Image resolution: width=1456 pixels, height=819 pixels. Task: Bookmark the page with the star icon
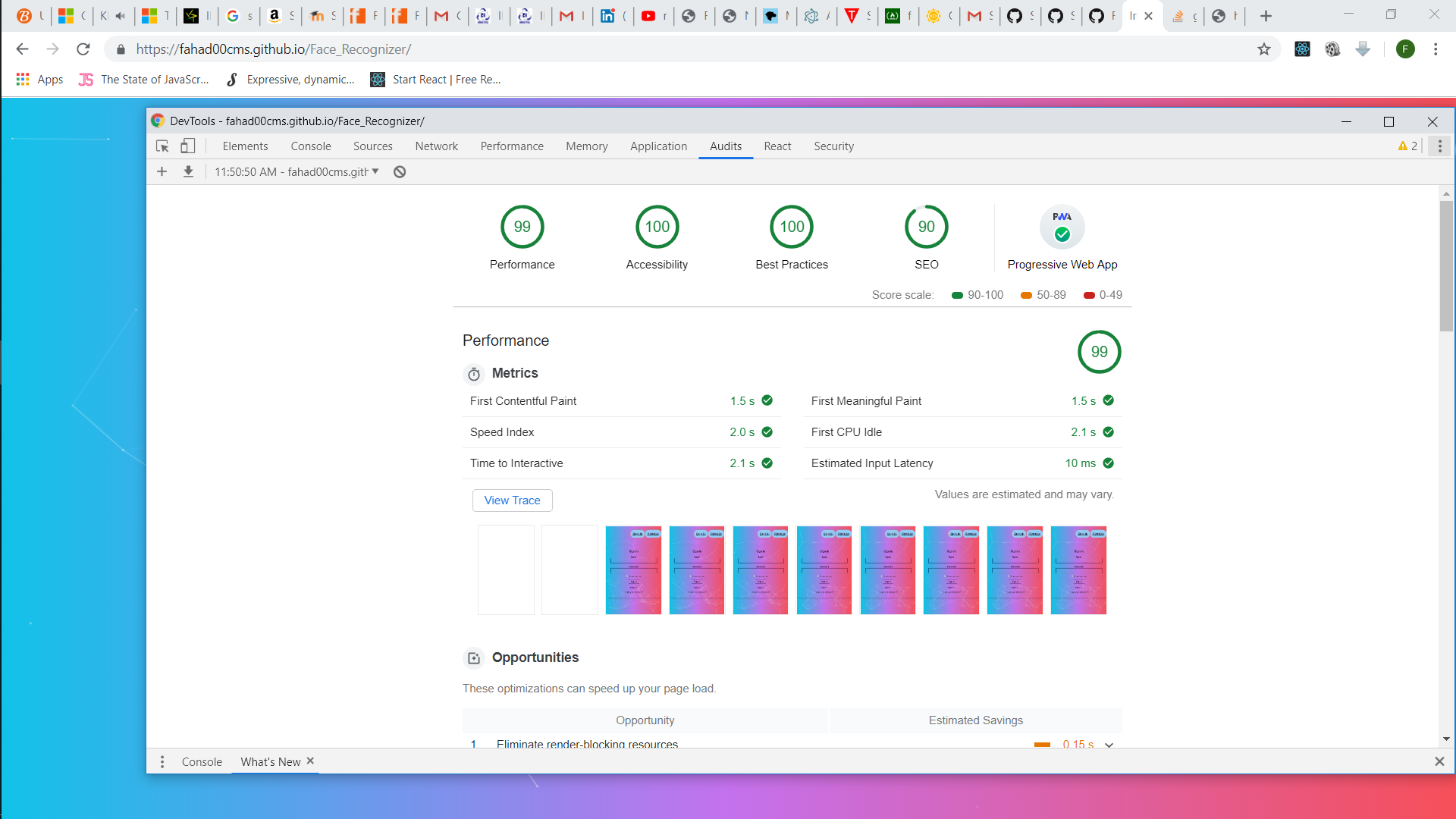(1263, 49)
